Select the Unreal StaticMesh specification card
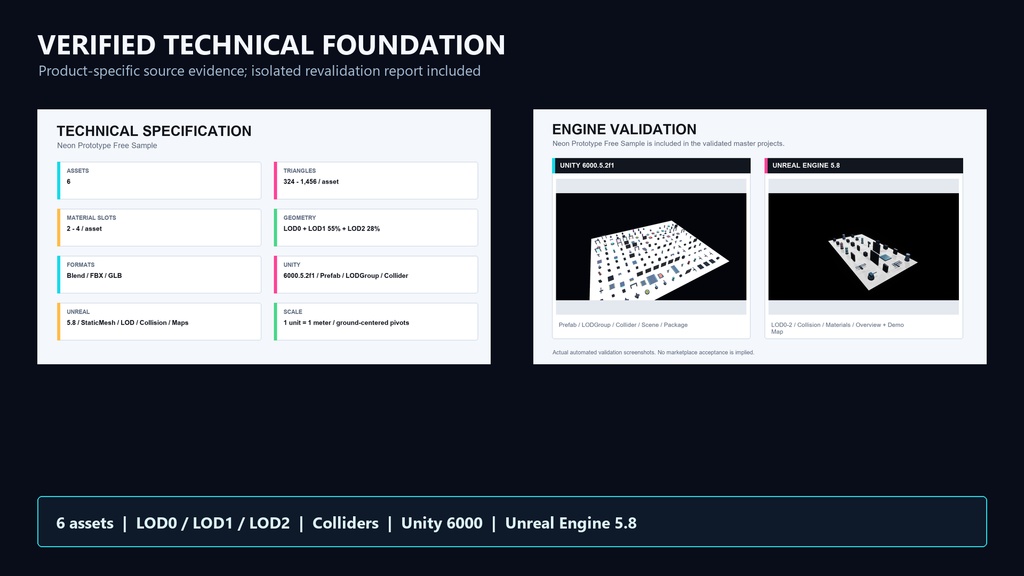Image resolution: width=1024 pixels, height=576 pixels. click(x=159, y=321)
